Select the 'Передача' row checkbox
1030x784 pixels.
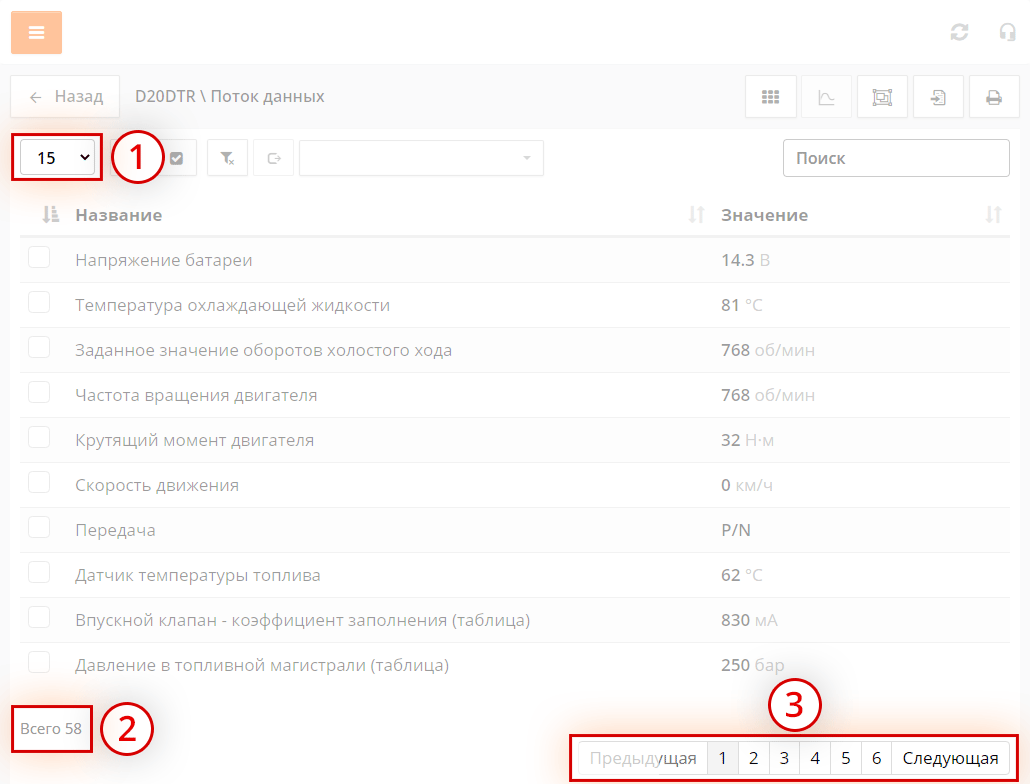[x=39, y=528]
